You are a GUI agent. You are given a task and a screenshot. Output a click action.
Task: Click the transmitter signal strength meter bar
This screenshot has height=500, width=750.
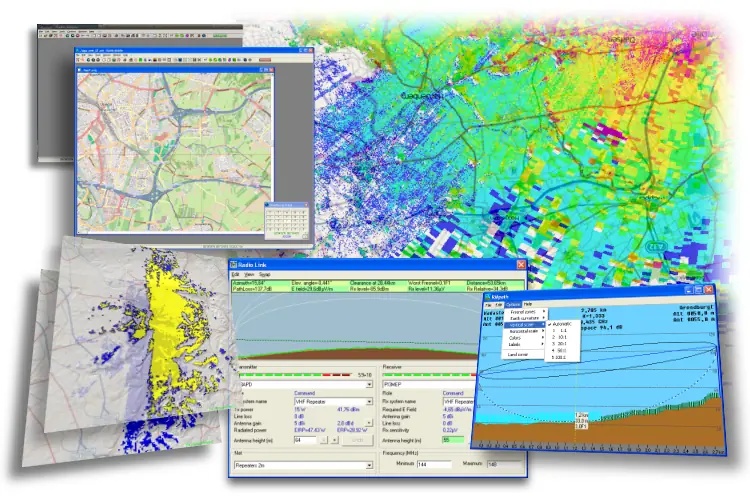296,375
